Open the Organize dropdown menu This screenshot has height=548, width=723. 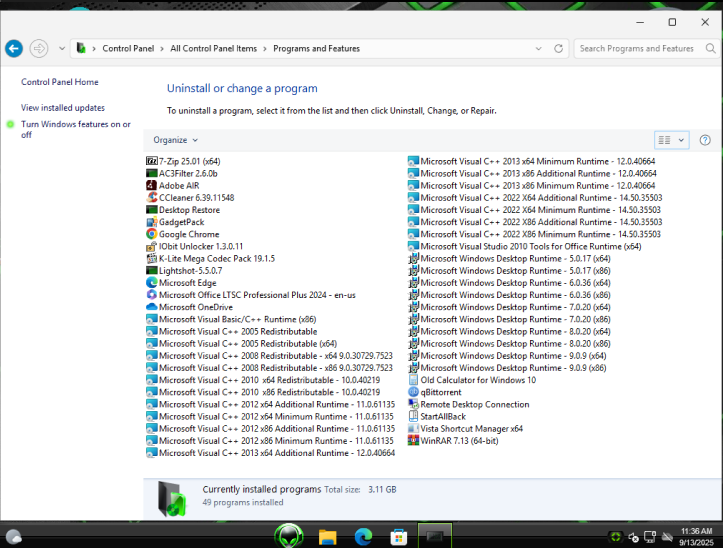(175, 140)
